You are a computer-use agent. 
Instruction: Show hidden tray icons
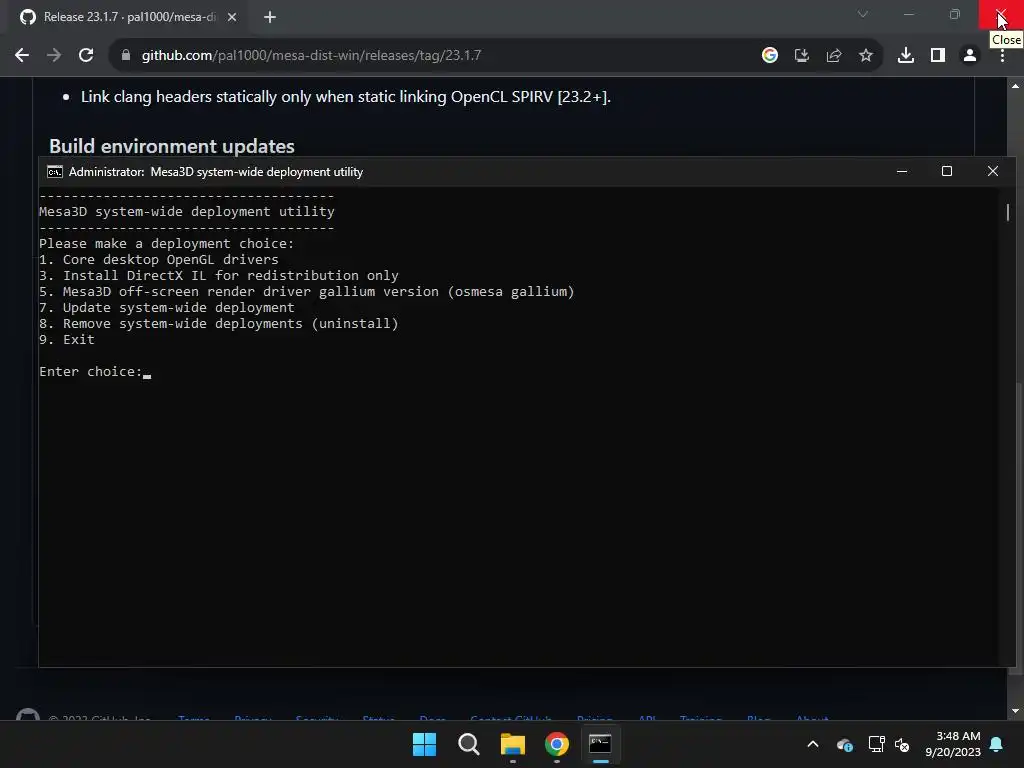coord(813,744)
